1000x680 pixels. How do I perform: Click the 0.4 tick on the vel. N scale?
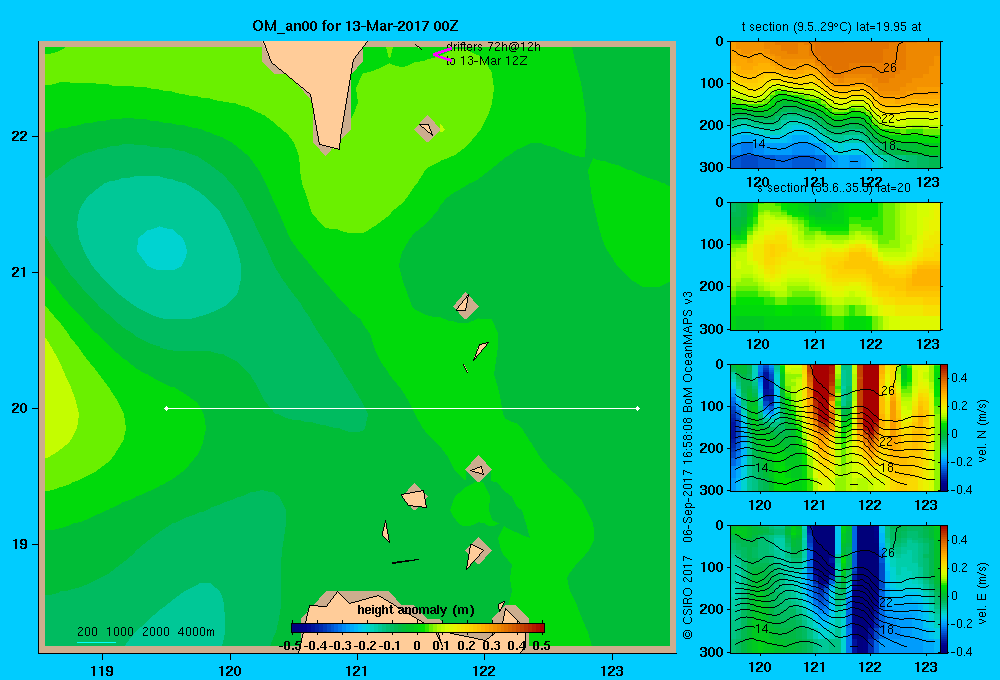[959, 378]
